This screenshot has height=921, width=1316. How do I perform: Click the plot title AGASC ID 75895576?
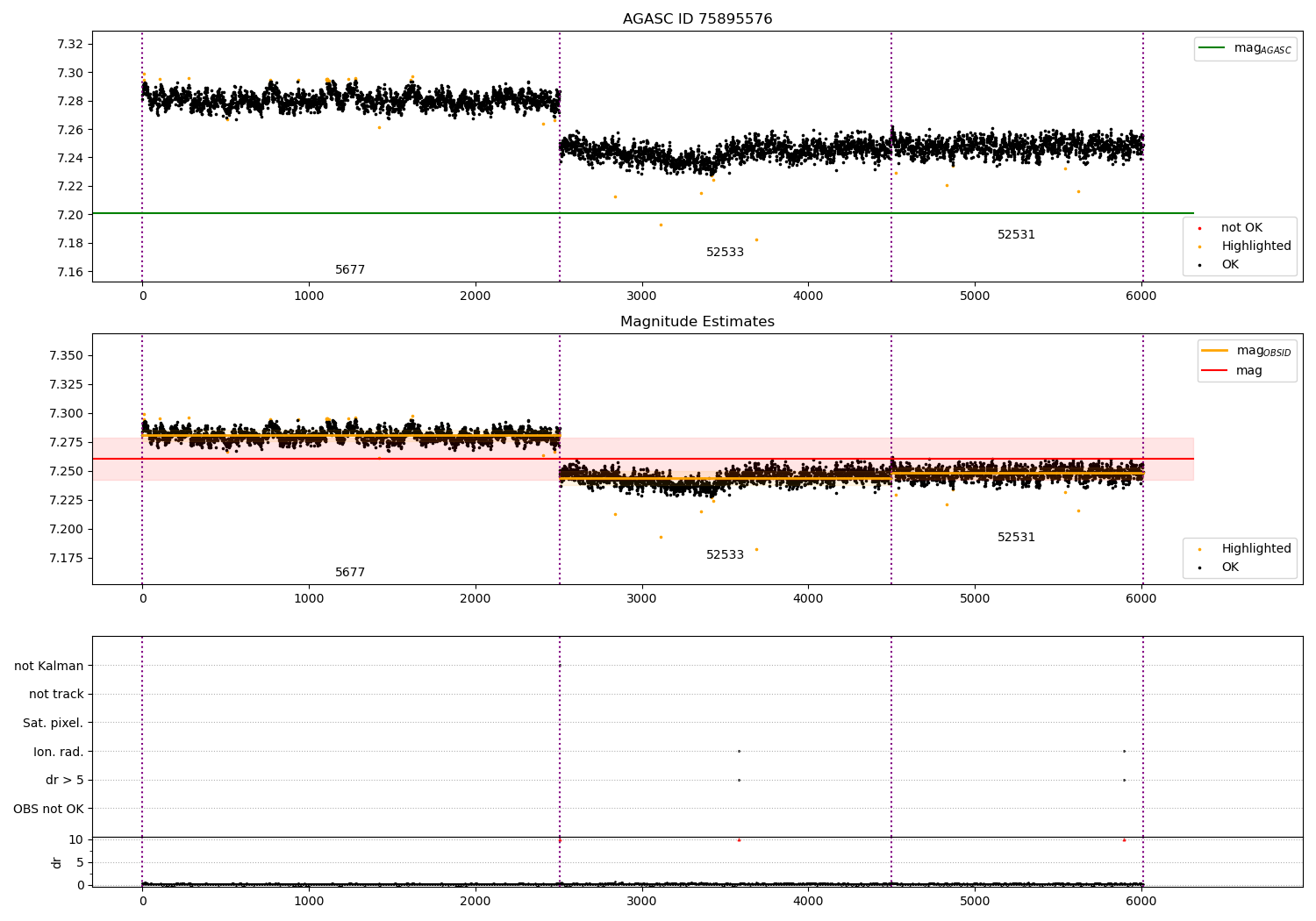[697, 19]
